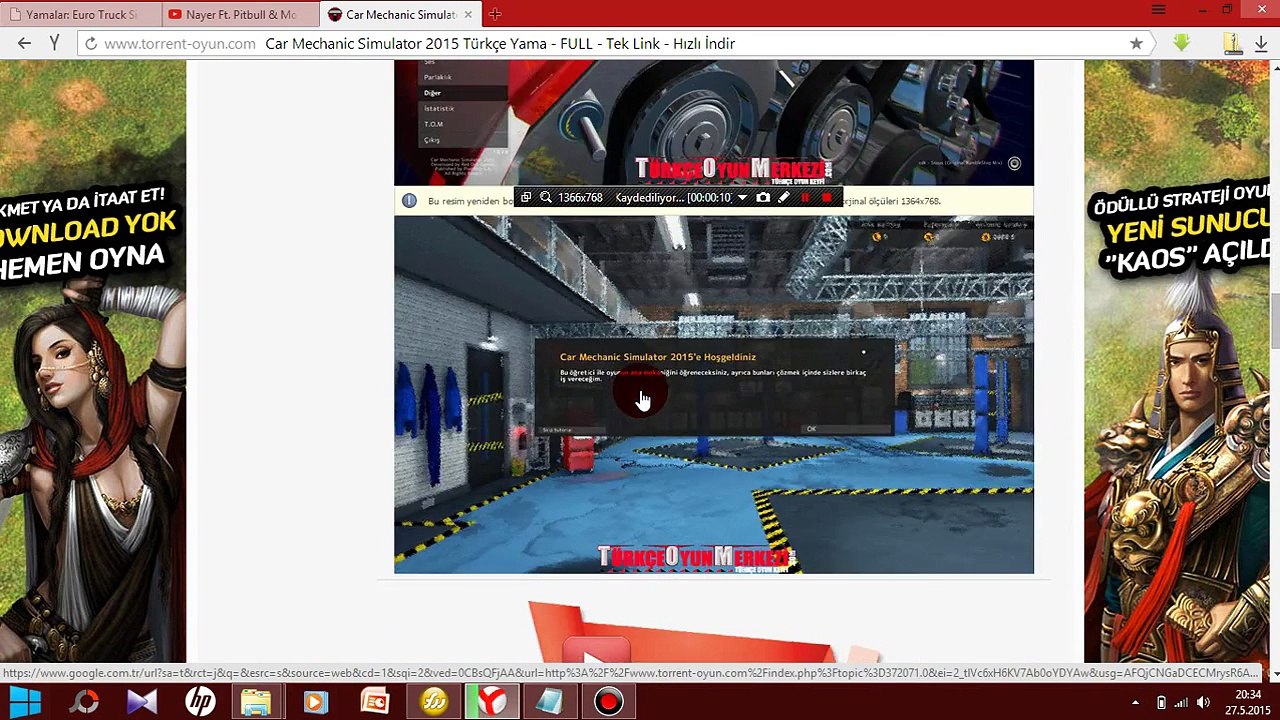Image resolution: width=1280 pixels, height=720 pixels.
Task: Switch to the Nayer Ft. Pitbull YouTube tab
Action: coord(241,15)
